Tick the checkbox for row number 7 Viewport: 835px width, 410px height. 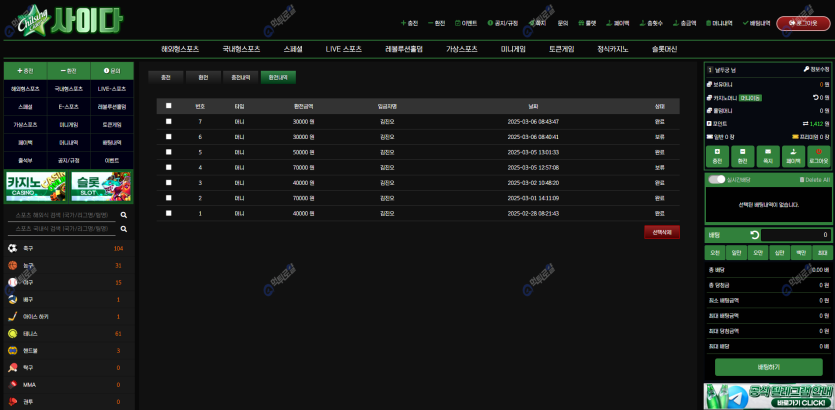pyautogui.click(x=168, y=121)
